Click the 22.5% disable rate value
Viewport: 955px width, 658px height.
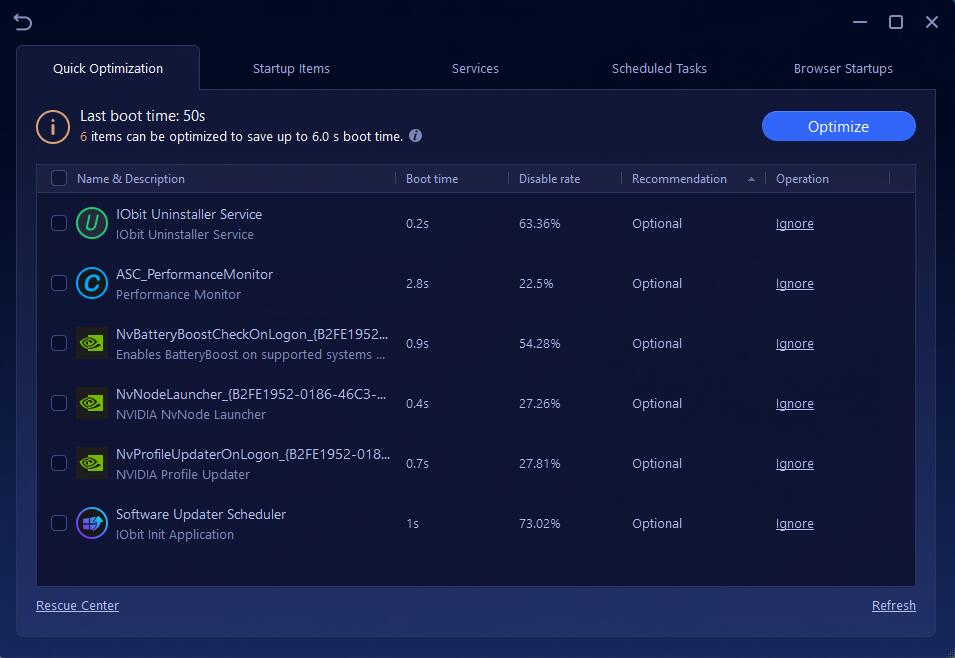coord(536,283)
